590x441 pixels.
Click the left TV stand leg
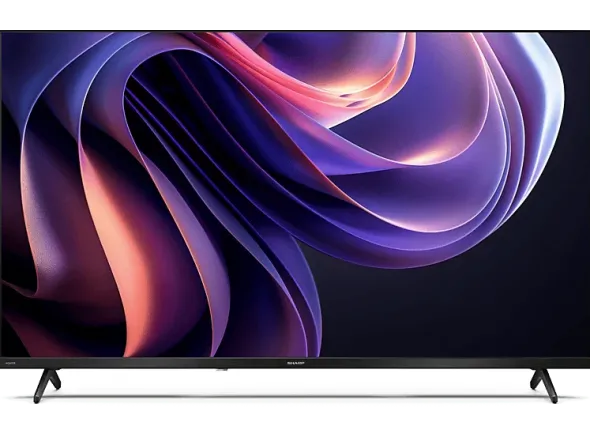tap(47, 386)
